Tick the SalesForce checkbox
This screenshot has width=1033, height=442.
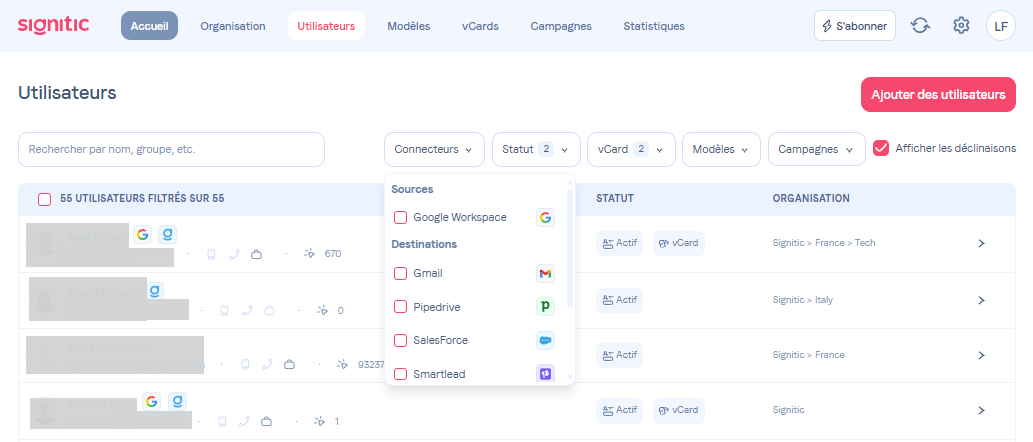(400, 341)
